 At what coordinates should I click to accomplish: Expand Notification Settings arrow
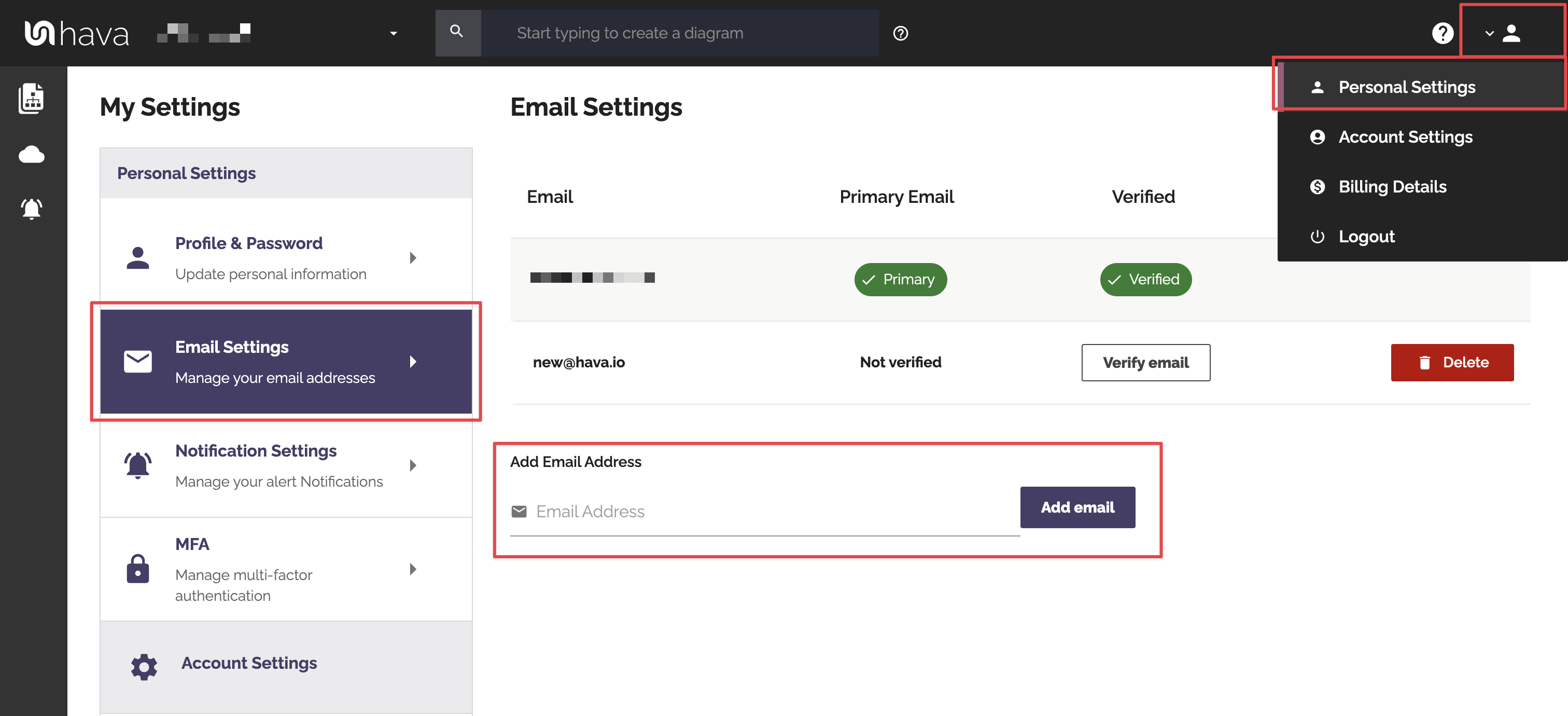[413, 465]
